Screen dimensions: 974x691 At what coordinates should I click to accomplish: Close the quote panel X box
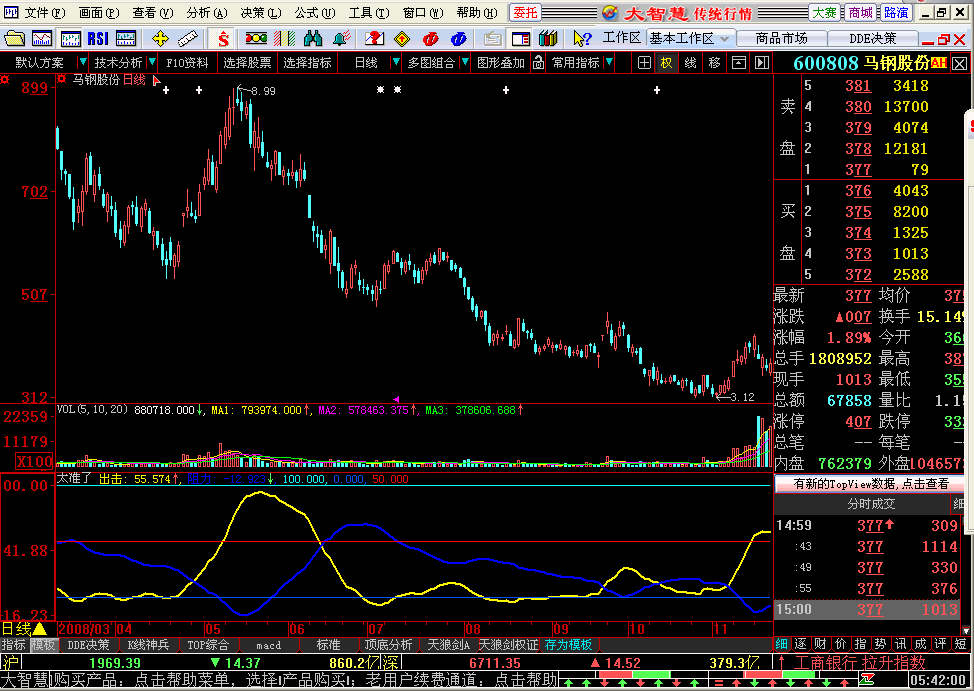point(960,63)
